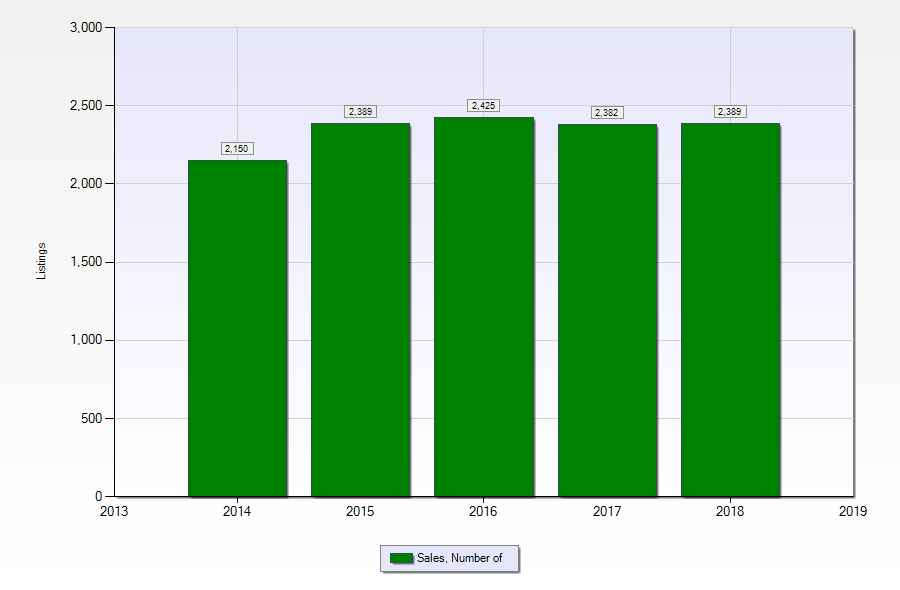Image resolution: width=900 pixels, height=590 pixels.
Task: Click the 2015 sales bar
Action: click(x=360, y=310)
